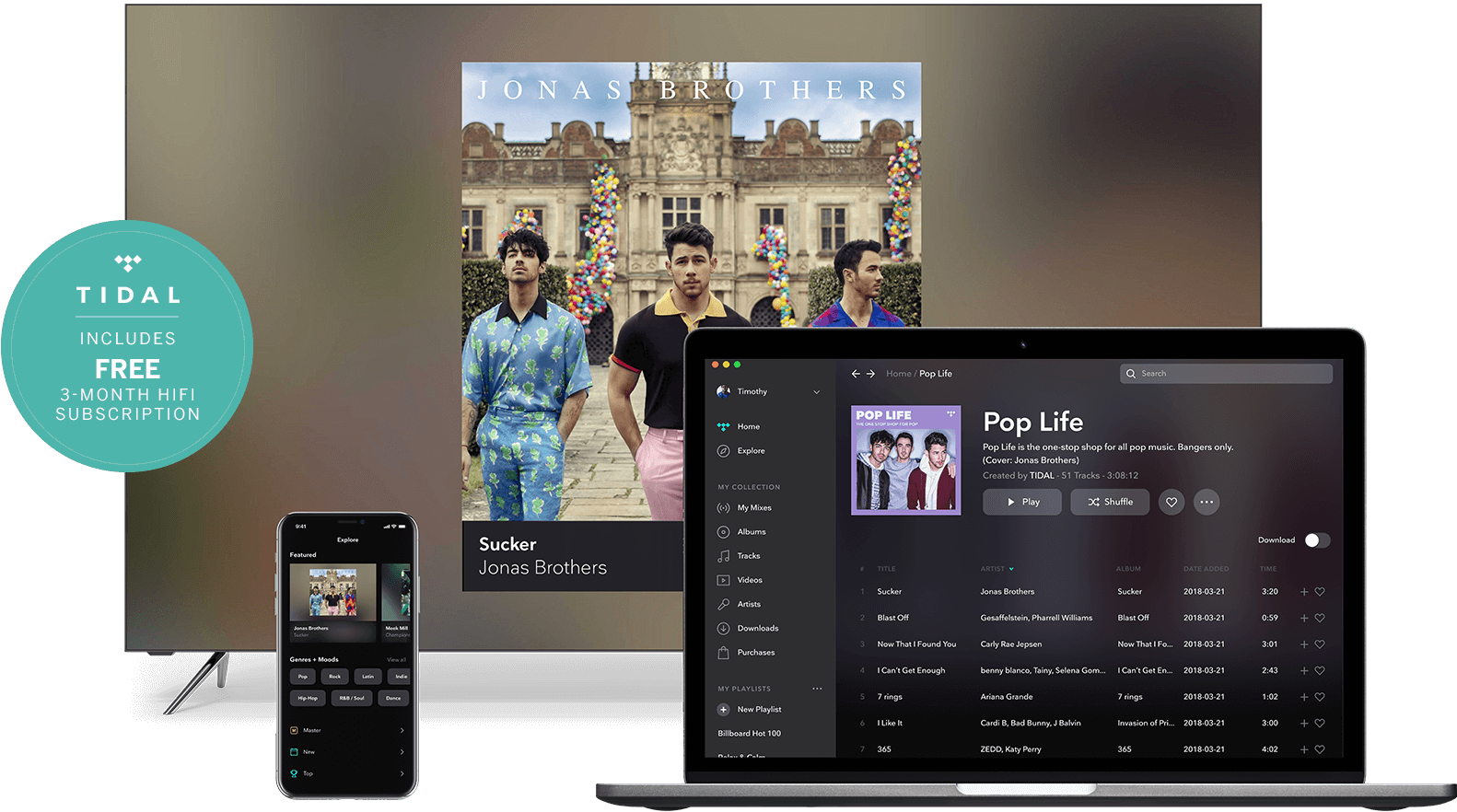This screenshot has width=1457, height=812.
Task: Click the TIDAL Home icon in sidebar
Action: pyautogui.click(x=723, y=426)
